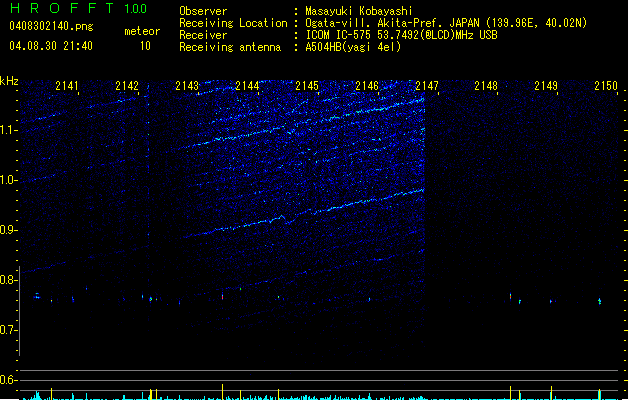
Task: Click the observer name Masayuki Kobayashi
Action: [x=359, y=11]
